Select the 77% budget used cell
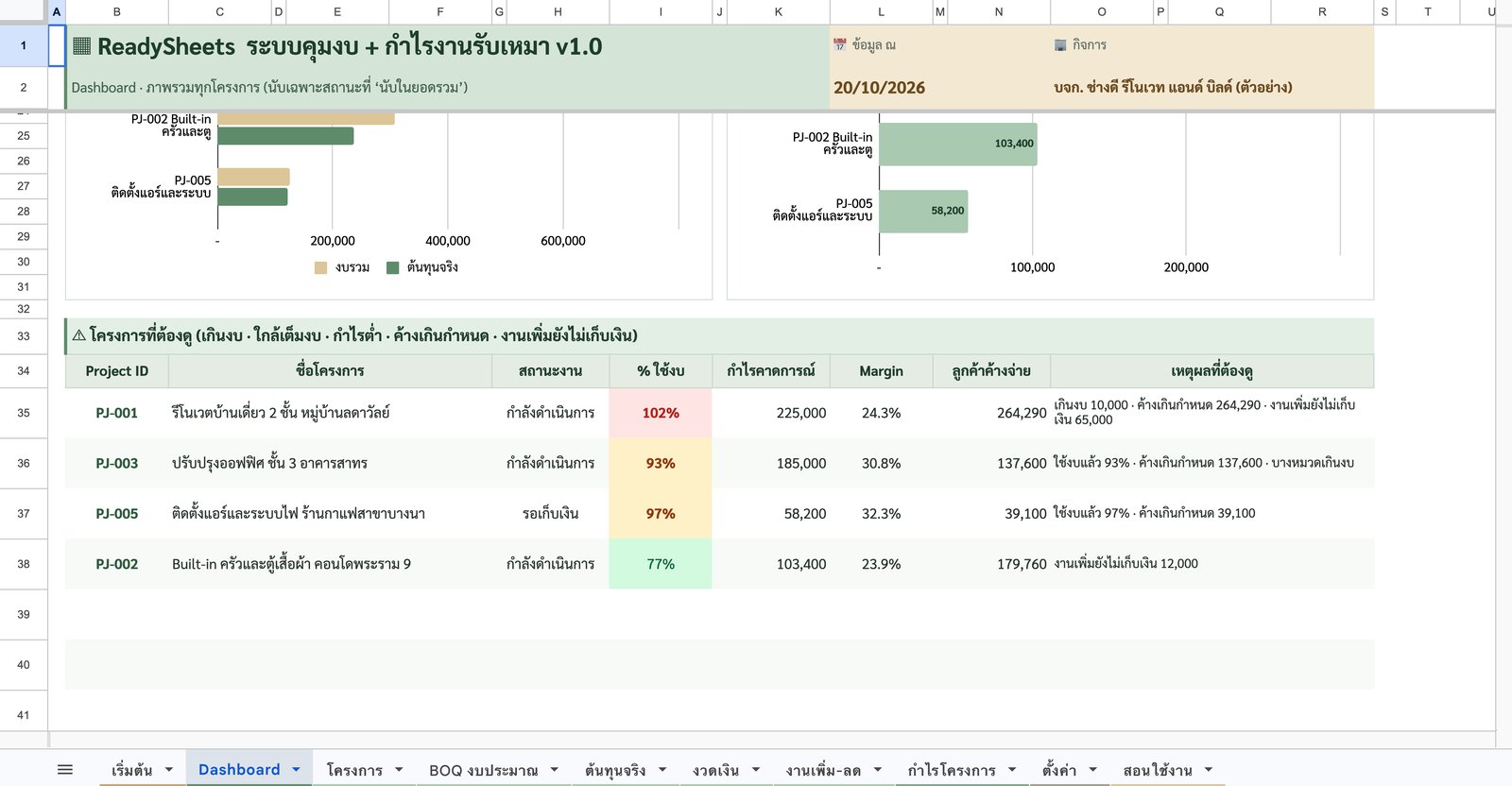This screenshot has width=1512, height=786. click(661, 564)
